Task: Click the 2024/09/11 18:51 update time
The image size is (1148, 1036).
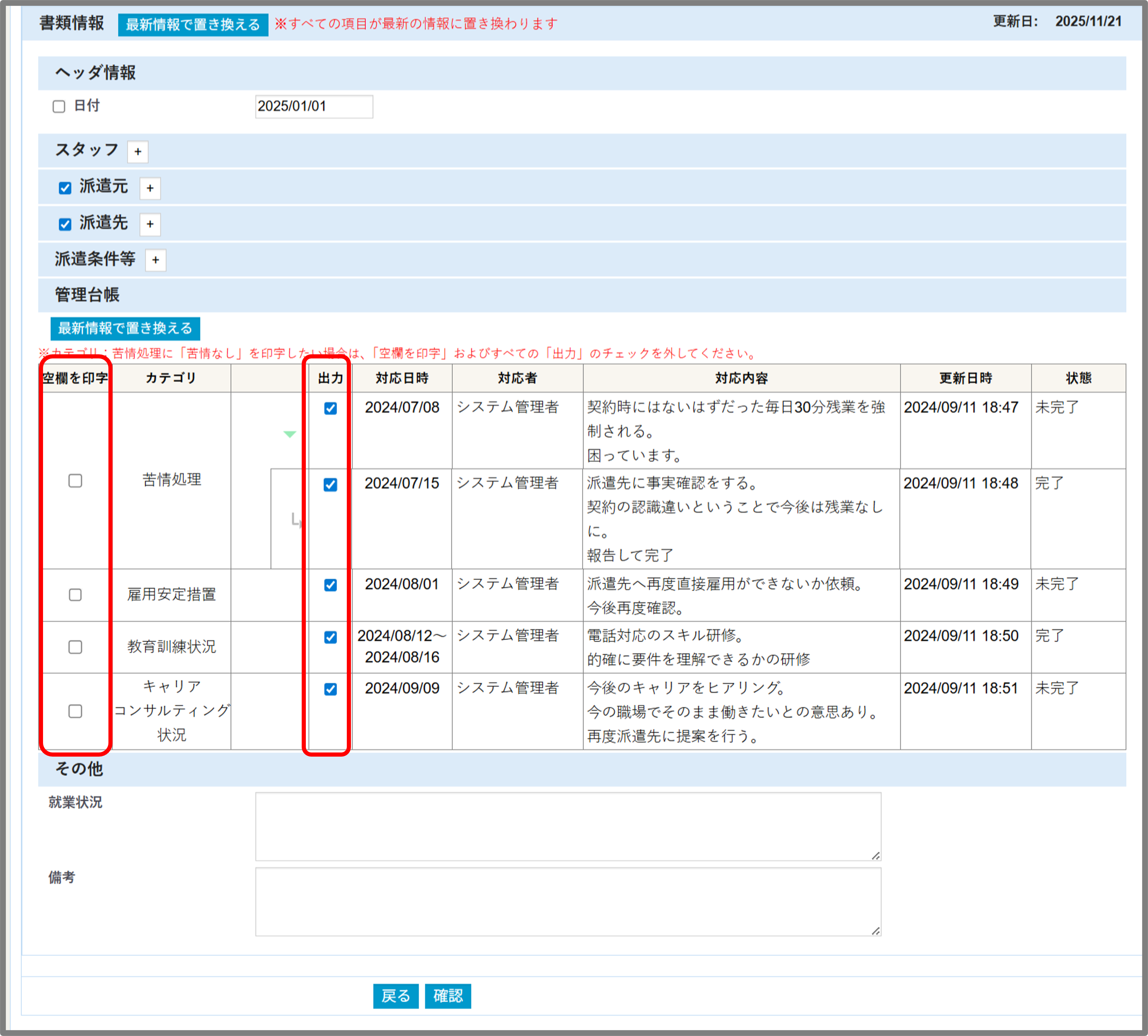Action: tap(961, 688)
